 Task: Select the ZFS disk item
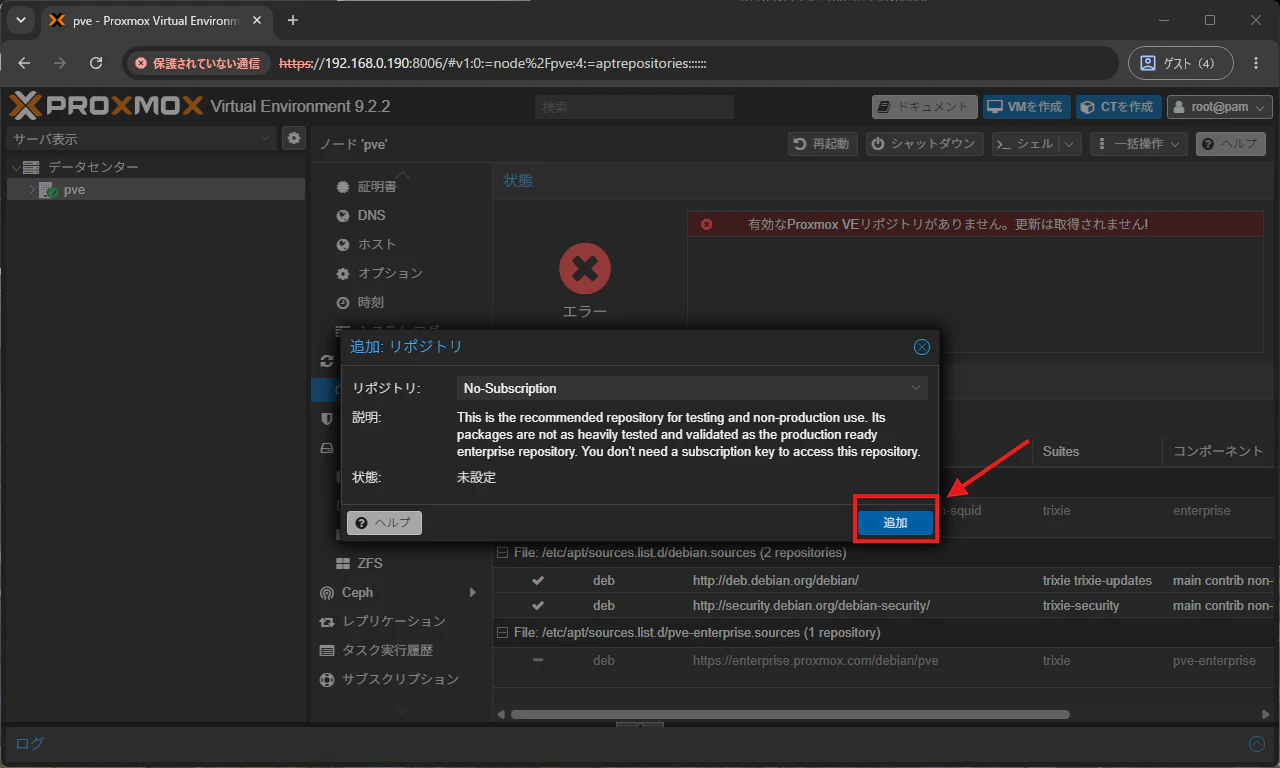click(x=370, y=563)
